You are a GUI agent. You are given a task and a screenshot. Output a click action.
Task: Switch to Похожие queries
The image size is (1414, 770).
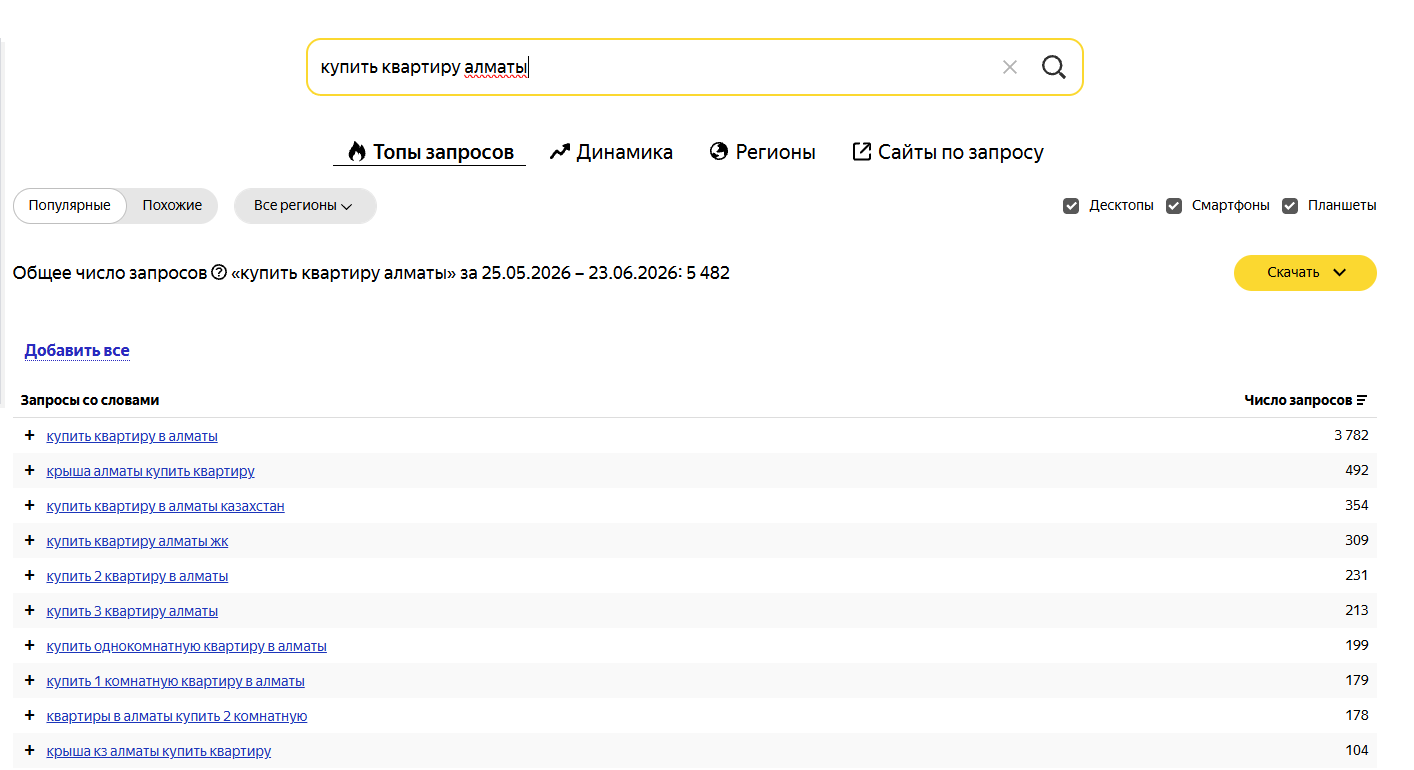tap(172, 206)
